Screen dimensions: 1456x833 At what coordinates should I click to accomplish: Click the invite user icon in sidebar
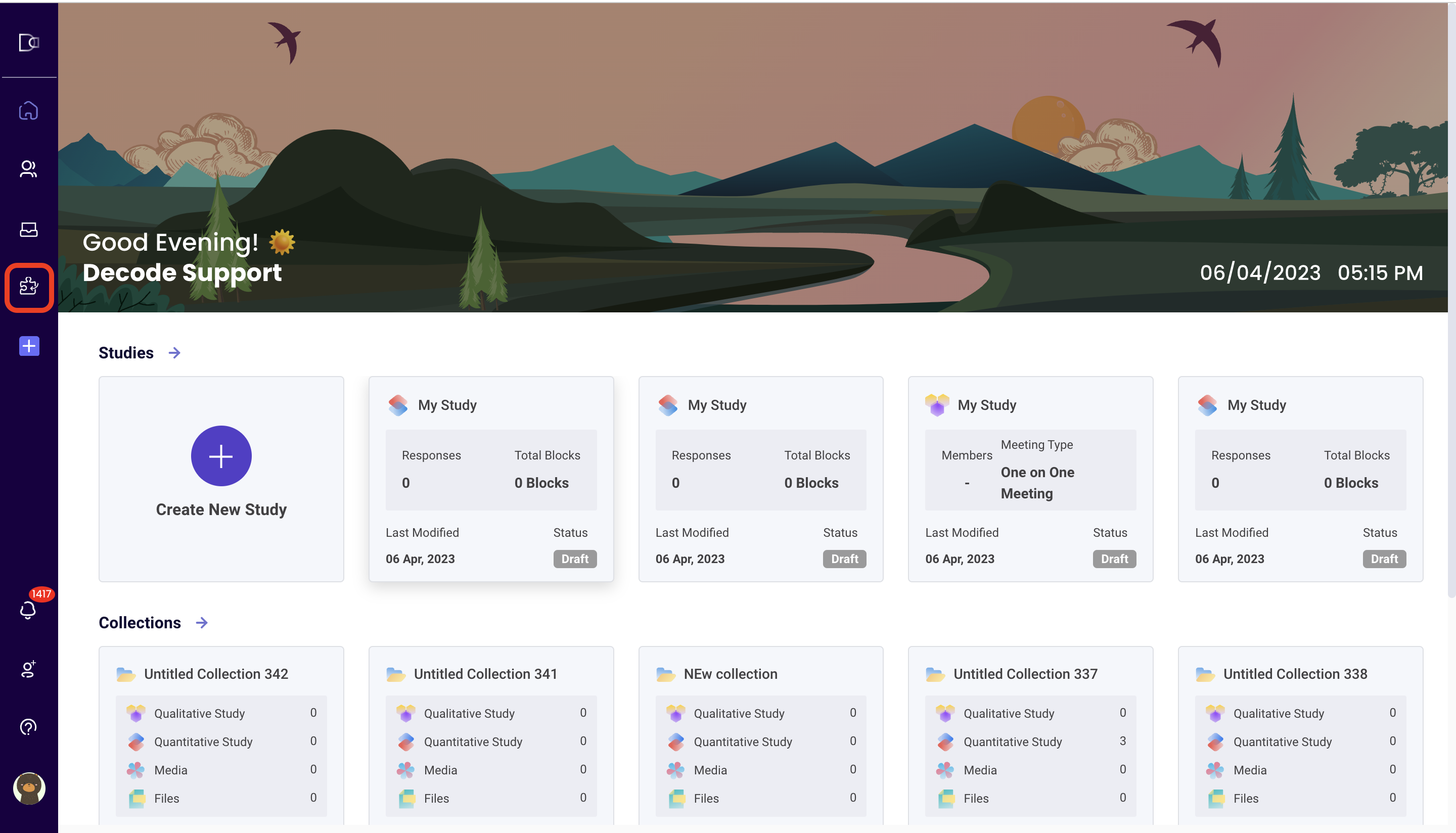coord(29,669)
